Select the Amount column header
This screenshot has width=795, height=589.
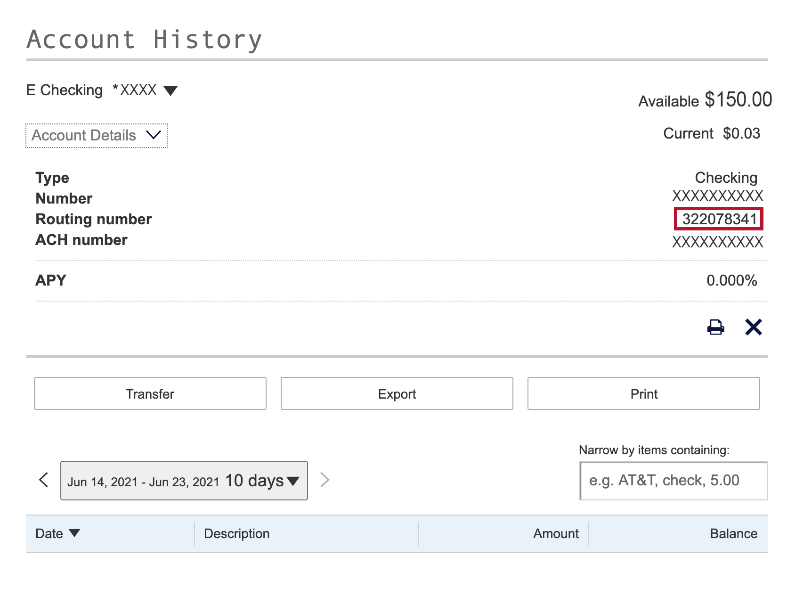point(555,533)
